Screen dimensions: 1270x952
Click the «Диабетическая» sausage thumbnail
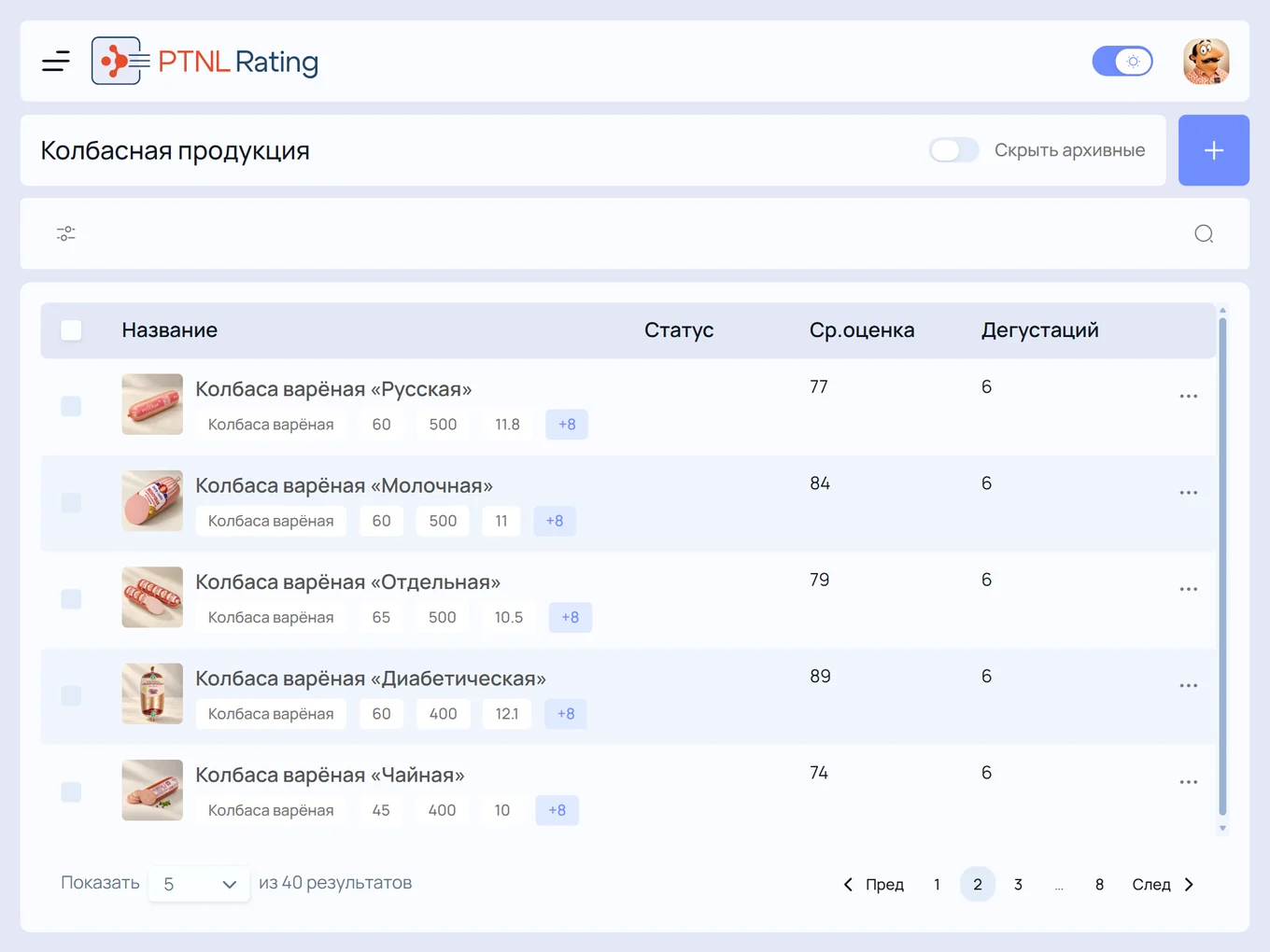pyautogui.click(x=152, y=693)
